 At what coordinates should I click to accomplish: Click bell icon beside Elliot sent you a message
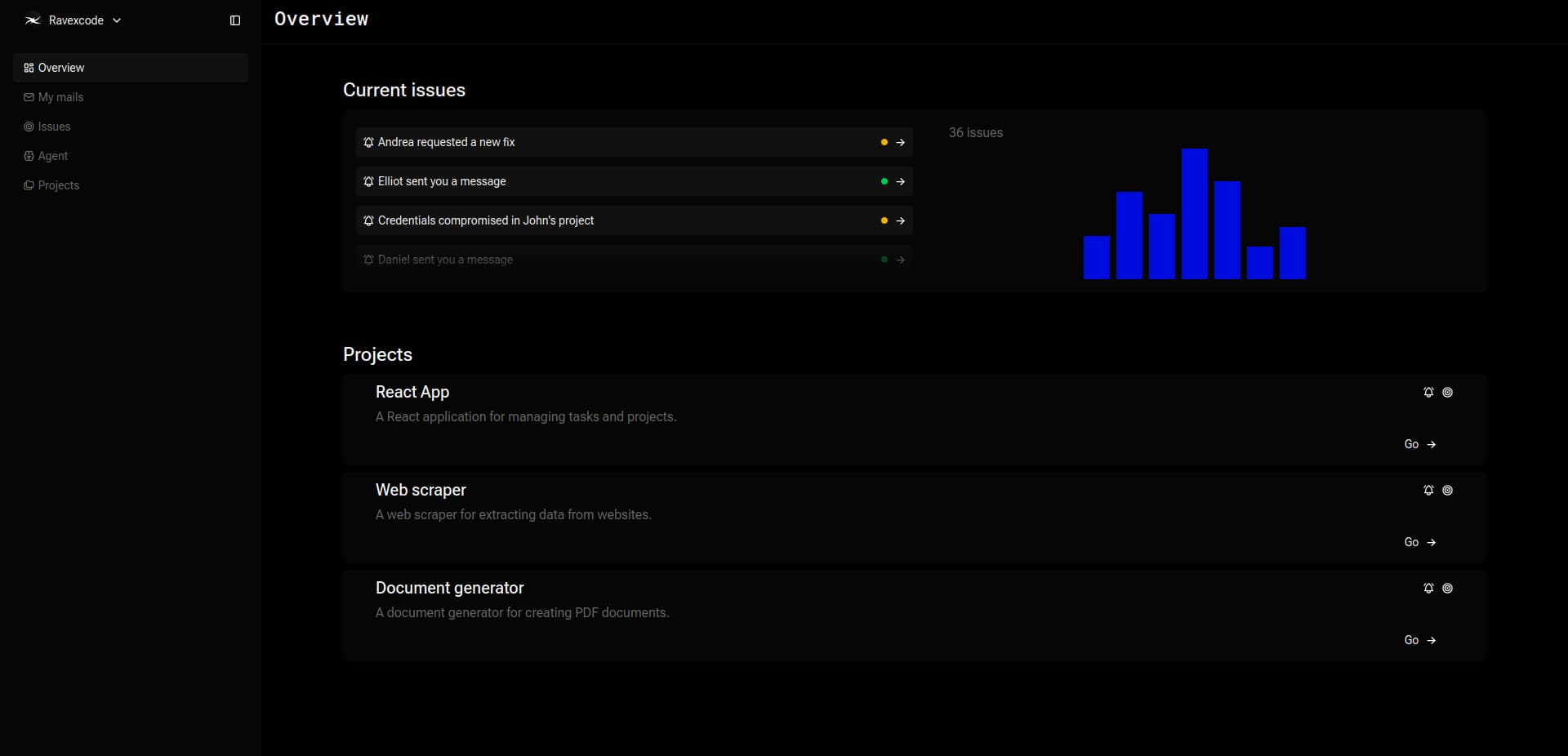368,181
